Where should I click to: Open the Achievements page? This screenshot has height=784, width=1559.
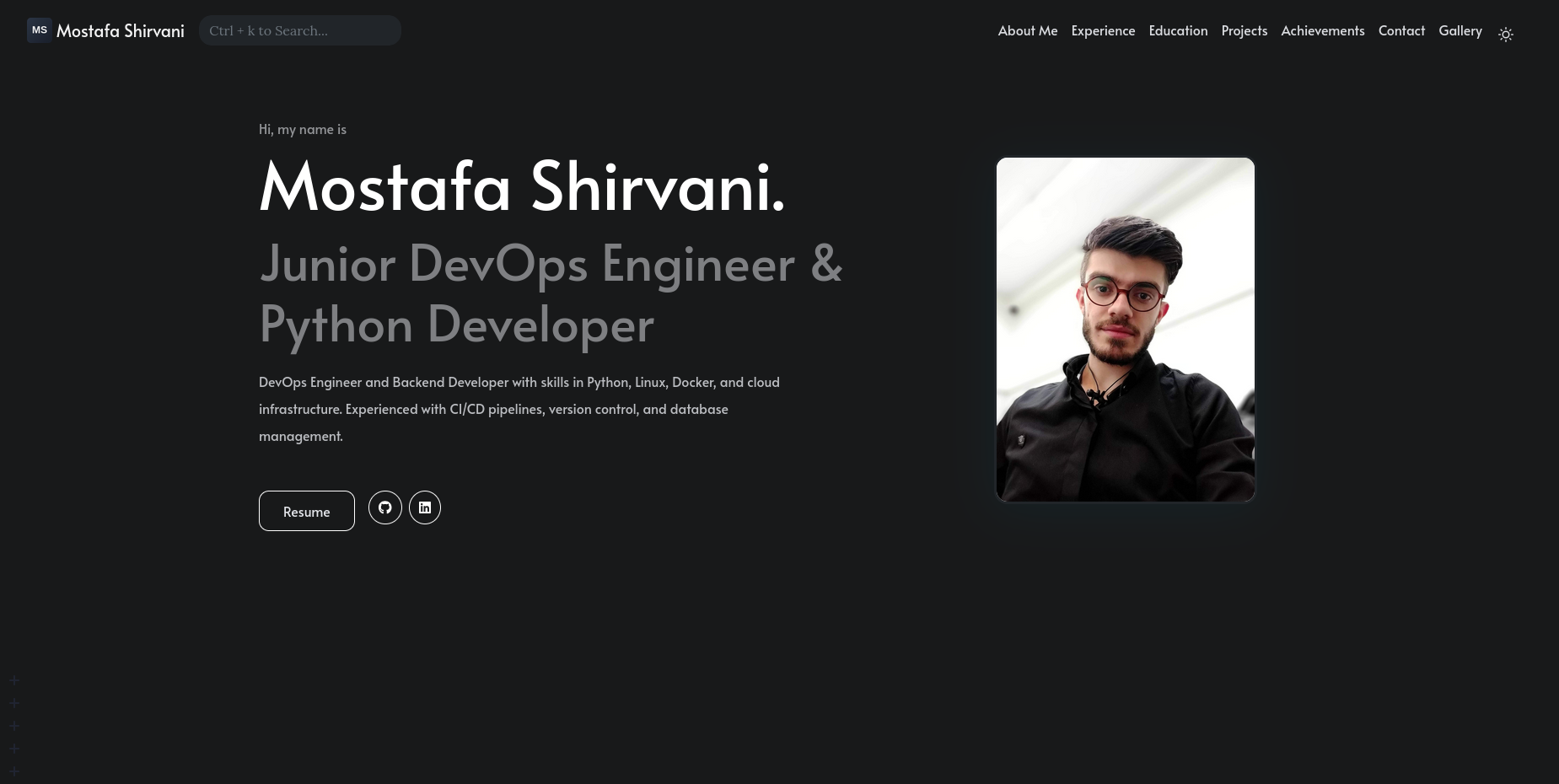pos(1322,30)
